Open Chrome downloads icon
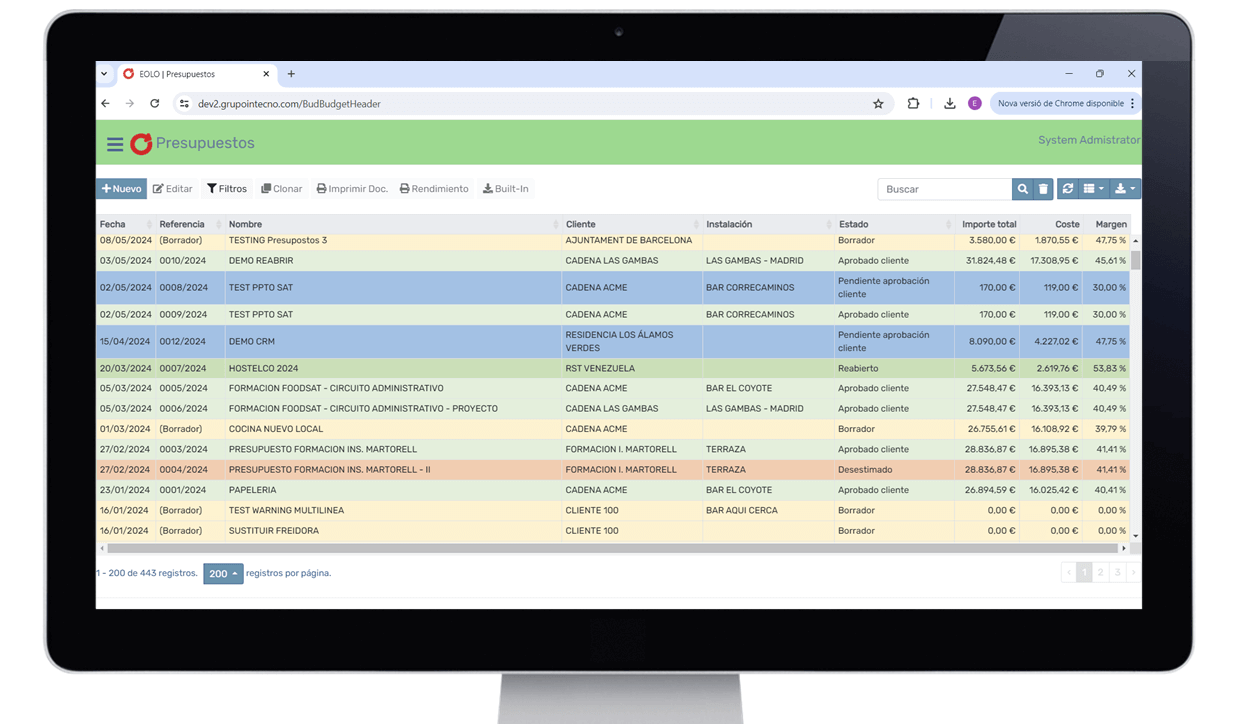1238x724 pixels. (x=949, y=103)
